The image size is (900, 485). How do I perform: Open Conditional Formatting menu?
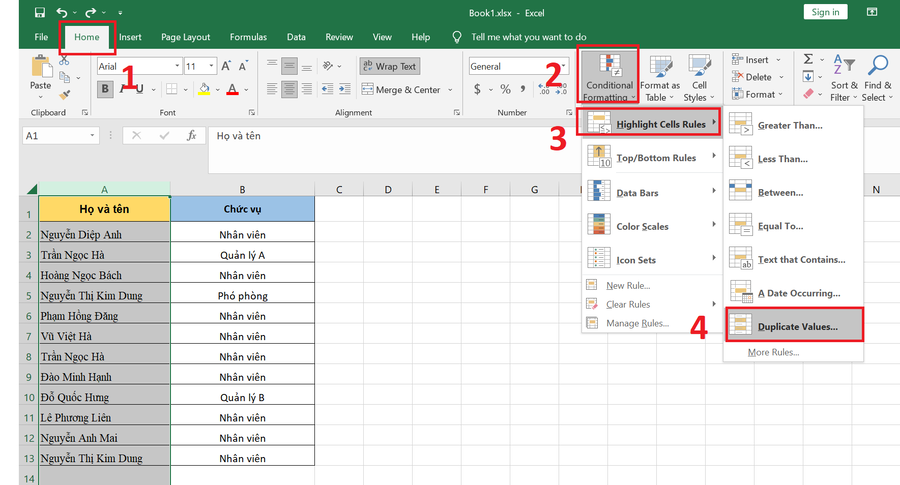coord(608,77)
